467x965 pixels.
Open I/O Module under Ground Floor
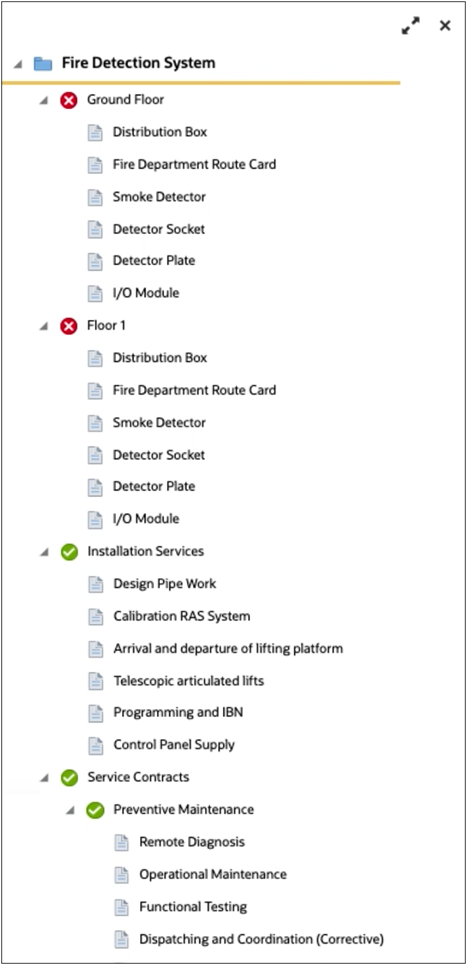pyautogui.click(x=146, y=293)
